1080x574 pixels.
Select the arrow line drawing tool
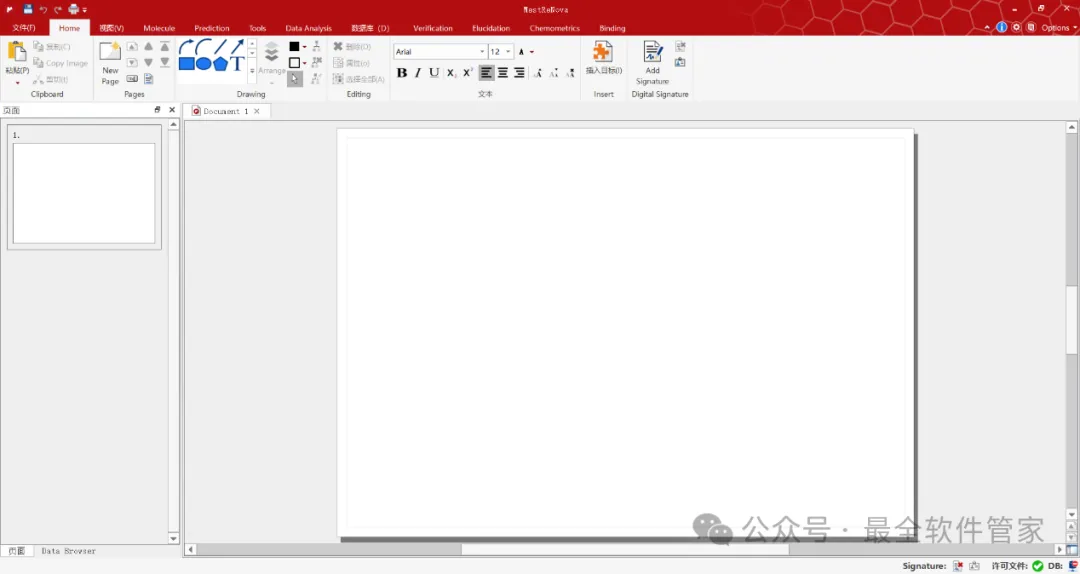pos(237,47)
